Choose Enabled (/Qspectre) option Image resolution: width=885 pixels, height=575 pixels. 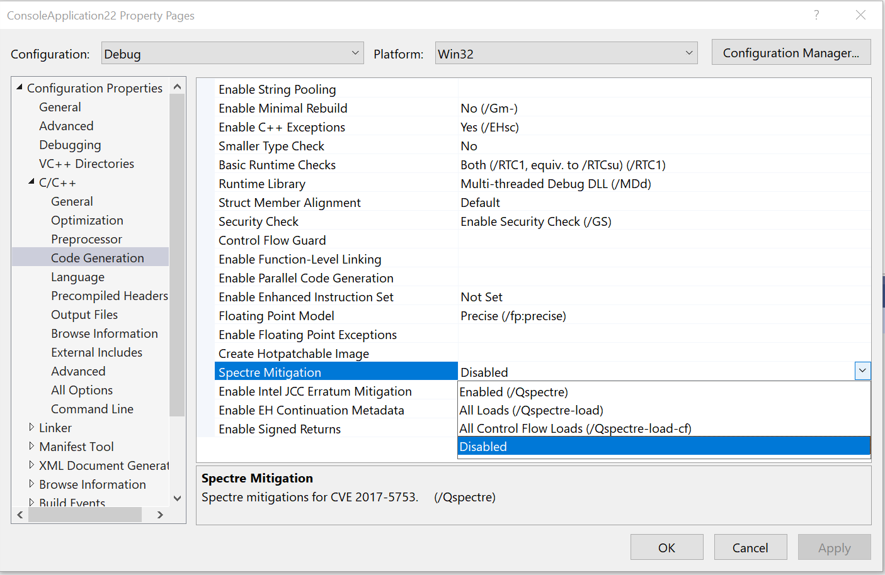click(x=514, y=392)
